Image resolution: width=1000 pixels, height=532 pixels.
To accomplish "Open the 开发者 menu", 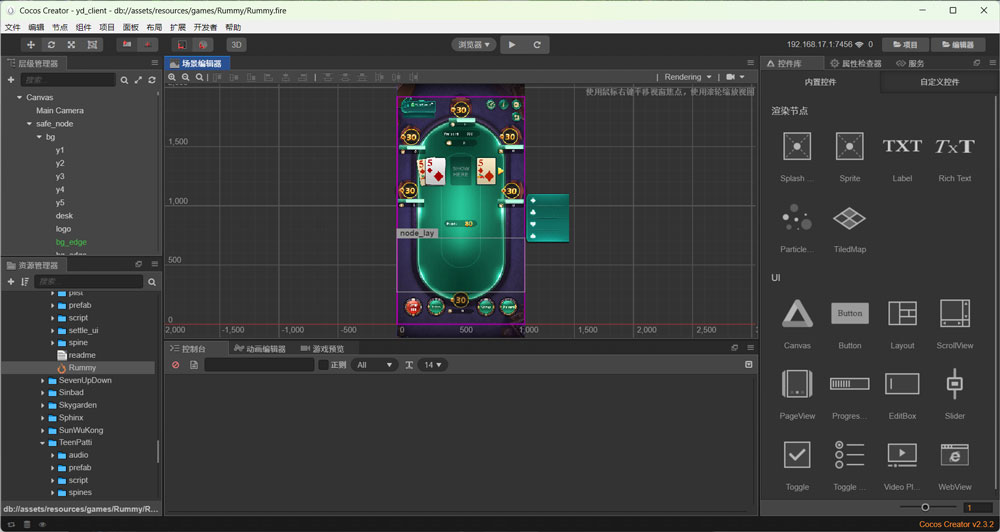I will coord(205,27).
